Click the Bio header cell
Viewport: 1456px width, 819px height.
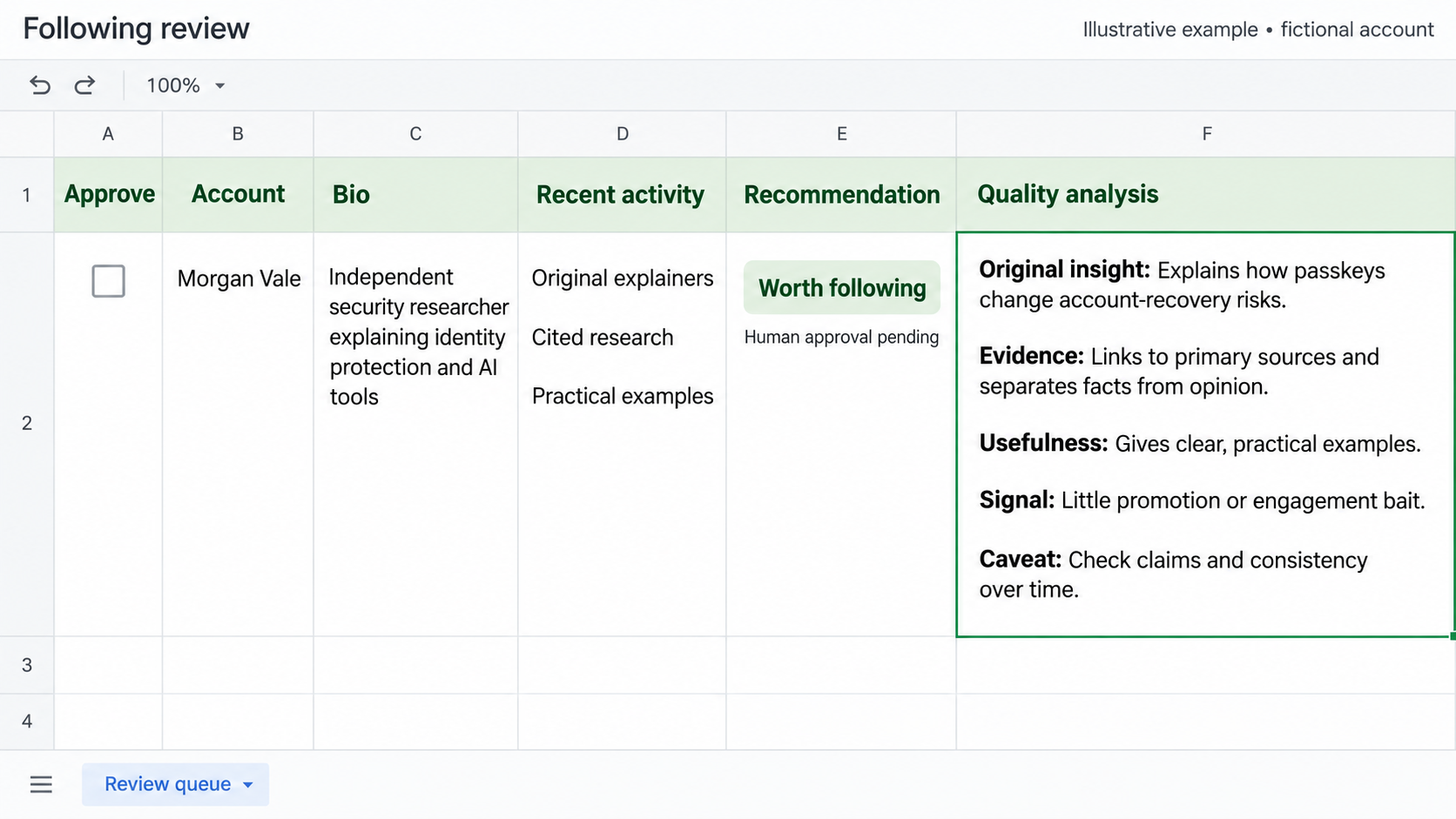click(415, 195)
